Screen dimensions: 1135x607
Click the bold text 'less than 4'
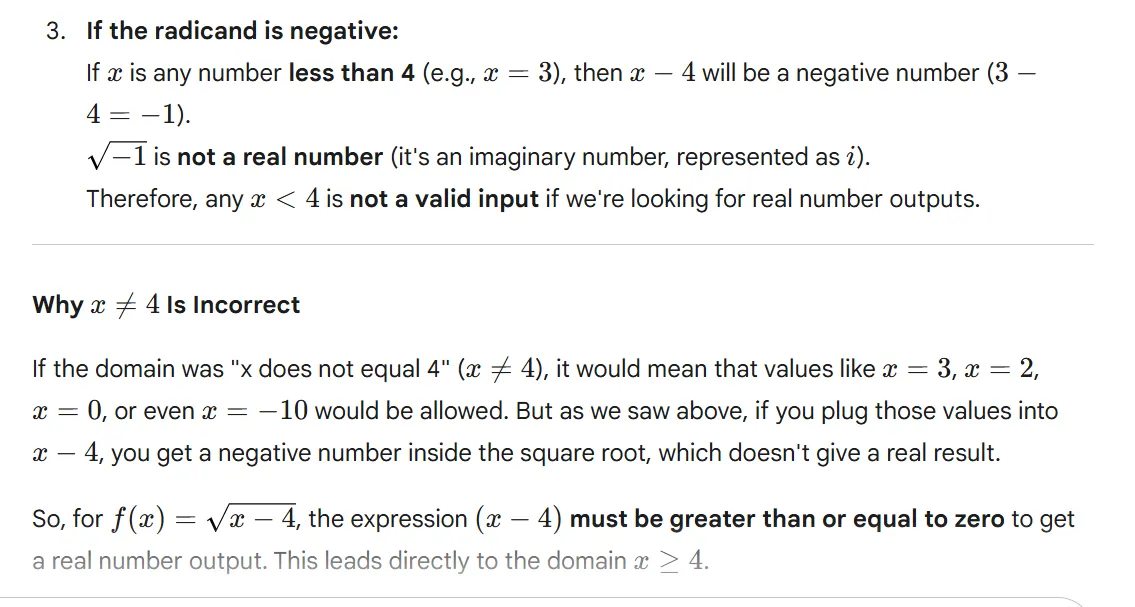click(x=351, y=73)
